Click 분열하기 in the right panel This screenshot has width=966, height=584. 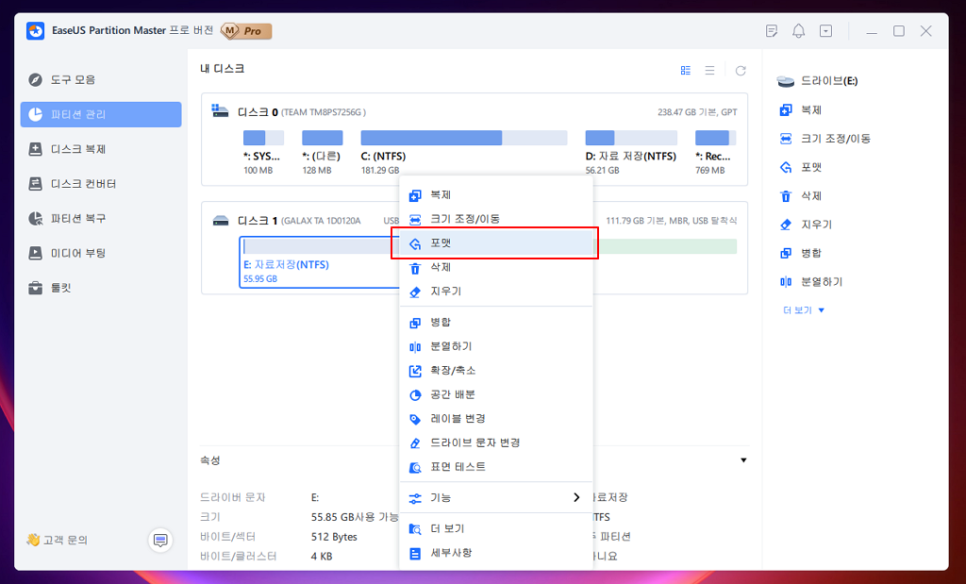811,282
